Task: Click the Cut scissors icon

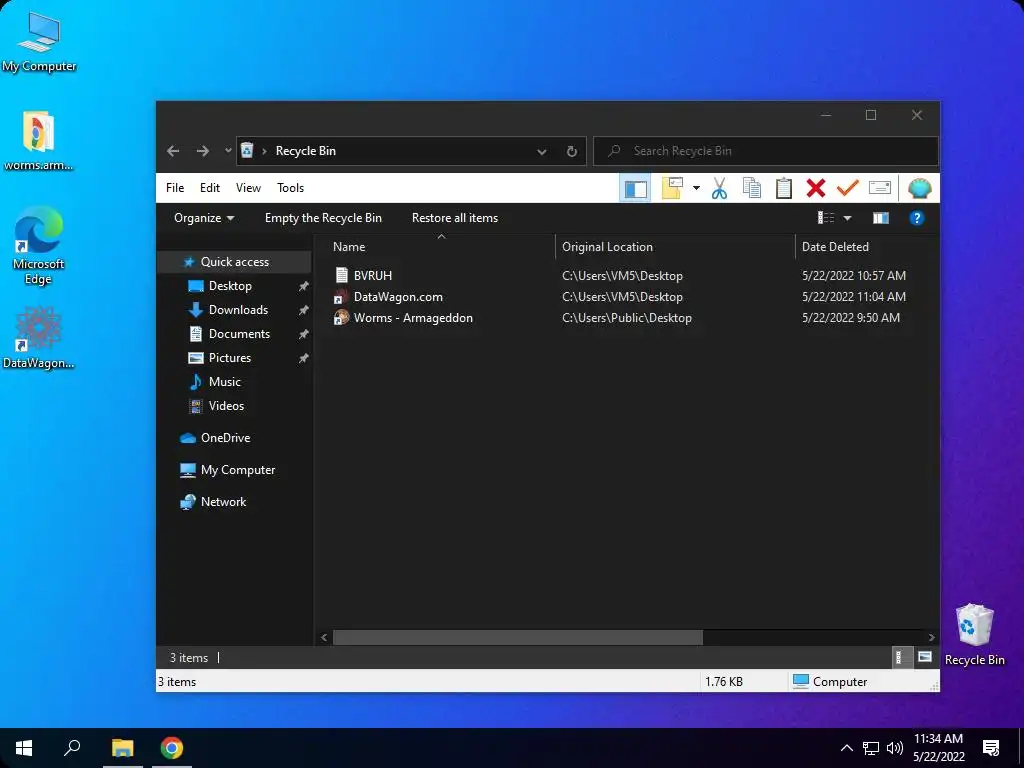Action: 719,188
